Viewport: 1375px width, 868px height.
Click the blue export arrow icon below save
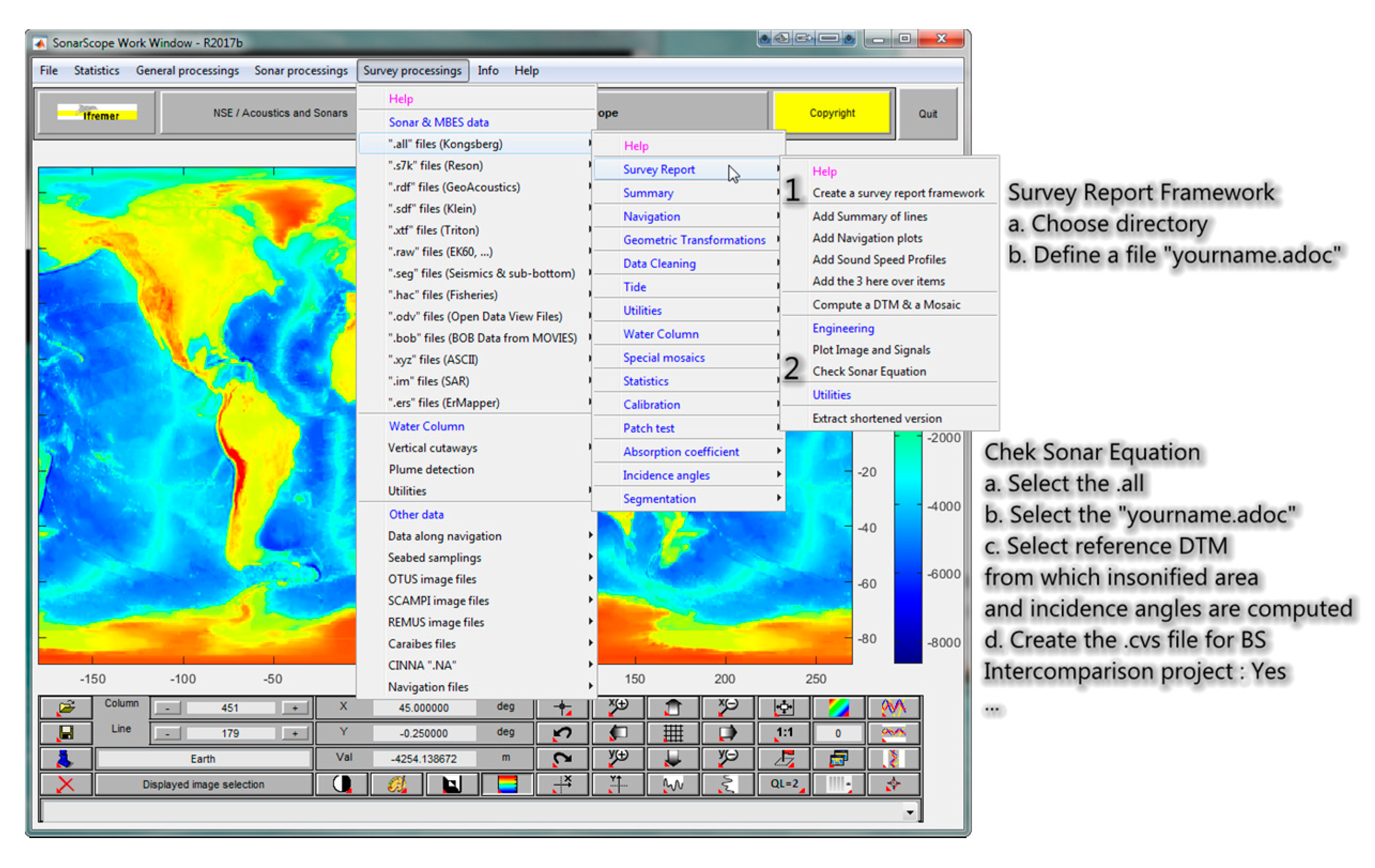click(x=66, y=759)
